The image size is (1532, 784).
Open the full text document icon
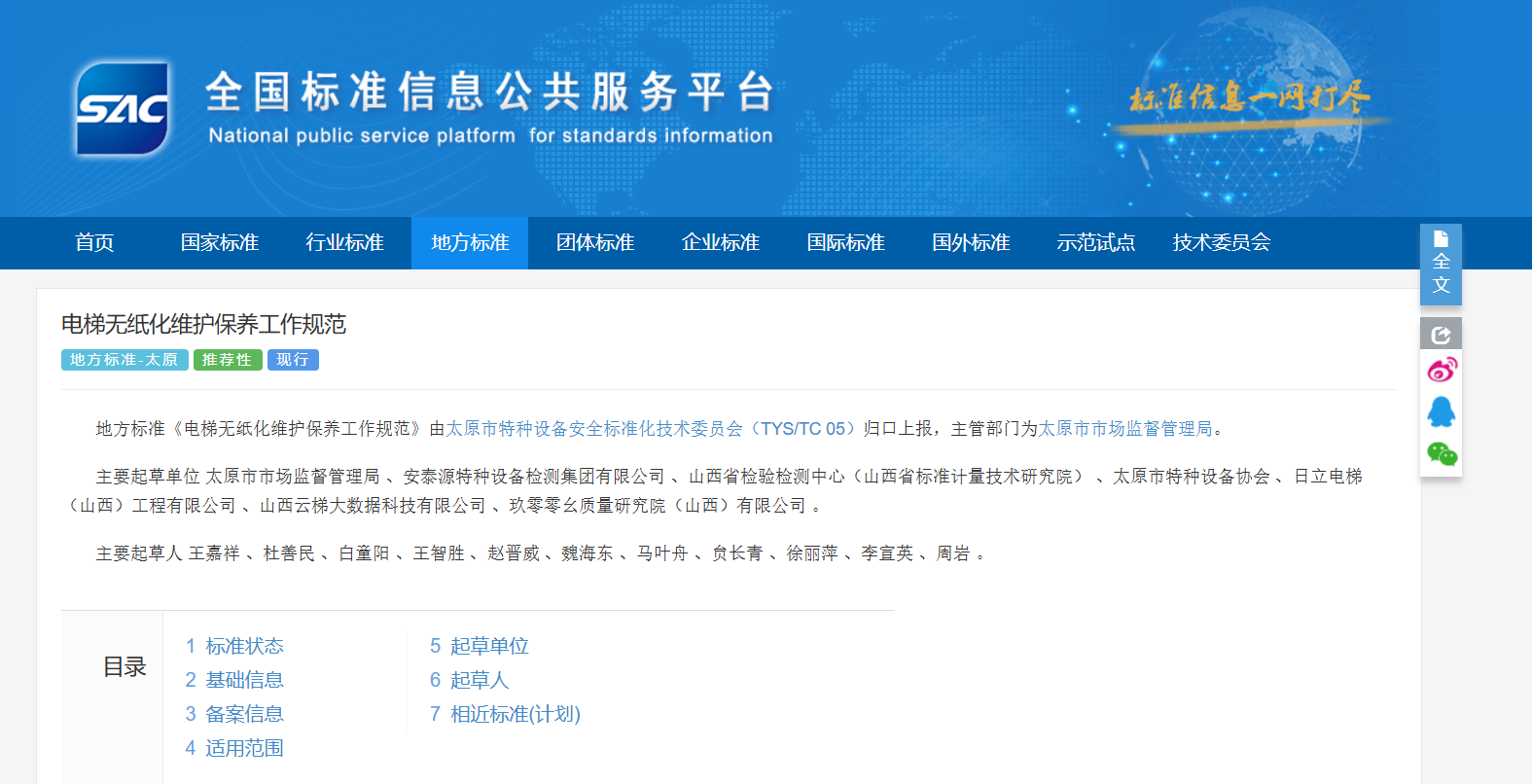coord(1441,264)
